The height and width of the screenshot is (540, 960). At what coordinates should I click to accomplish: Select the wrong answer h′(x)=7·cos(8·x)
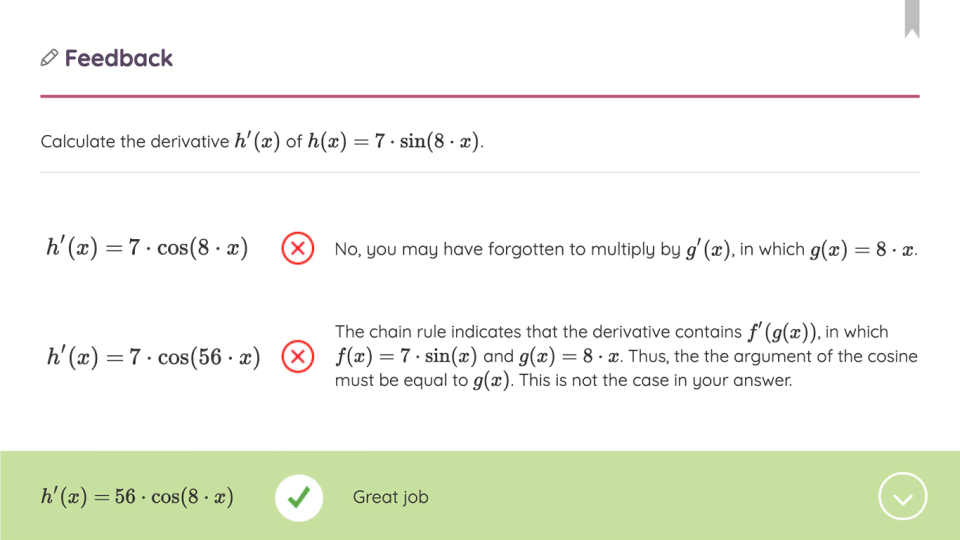tap(147, 248)
